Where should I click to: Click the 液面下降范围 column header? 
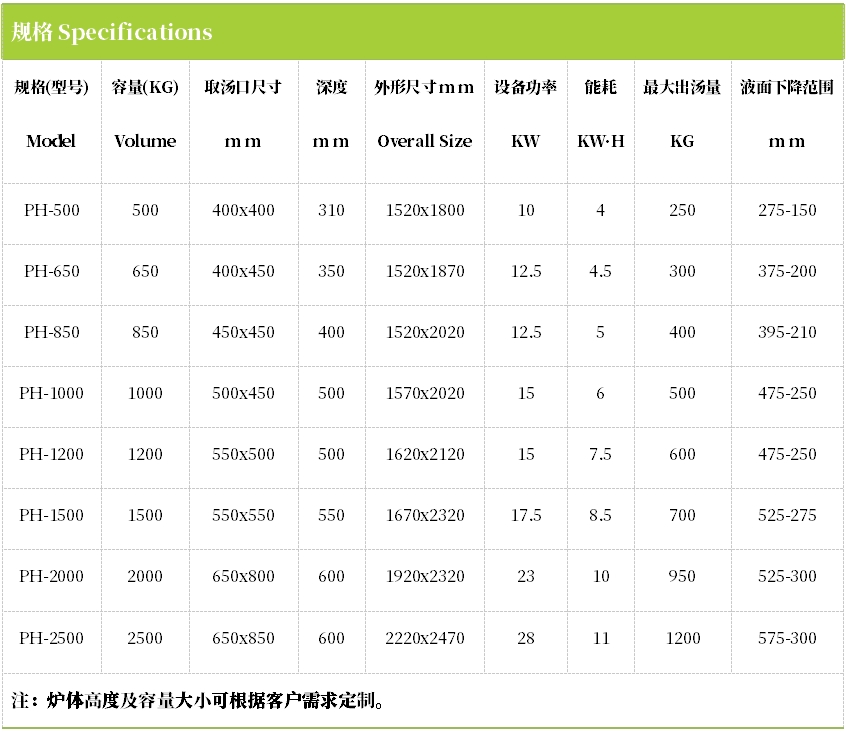pyautogui.click(x=787, y=88)
